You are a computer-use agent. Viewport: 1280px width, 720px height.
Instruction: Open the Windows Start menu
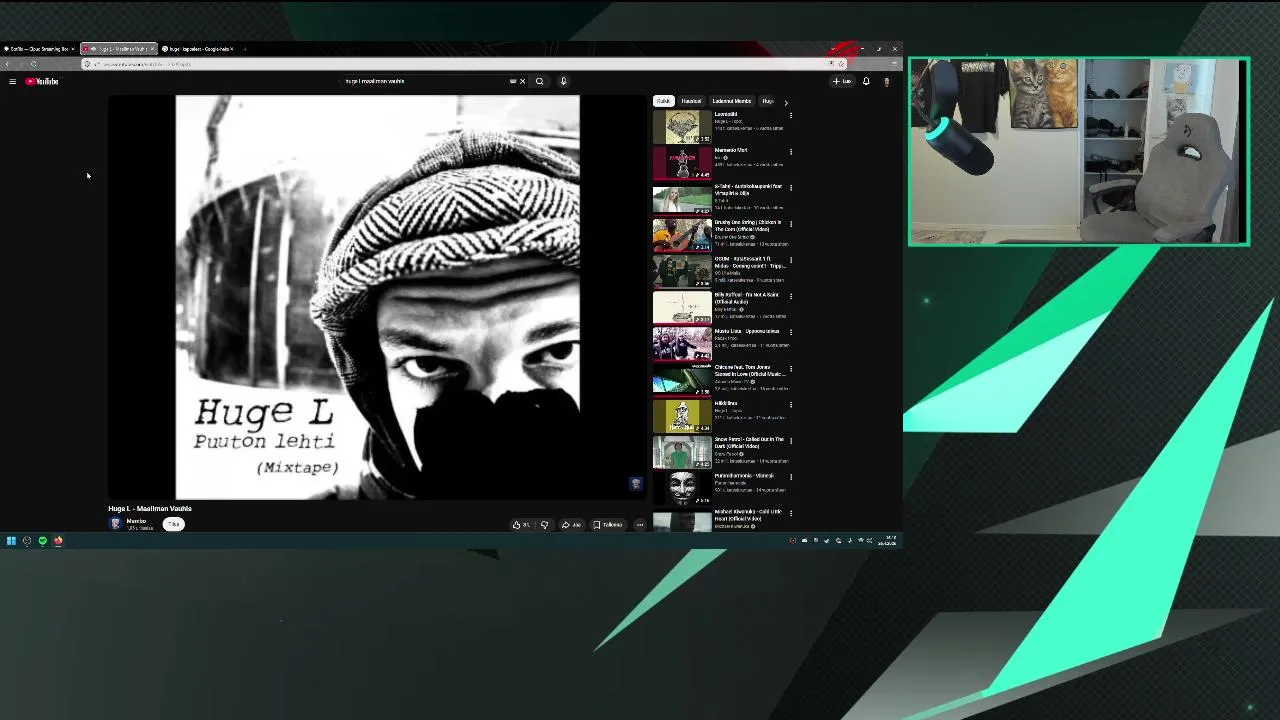tap(11, 541)
